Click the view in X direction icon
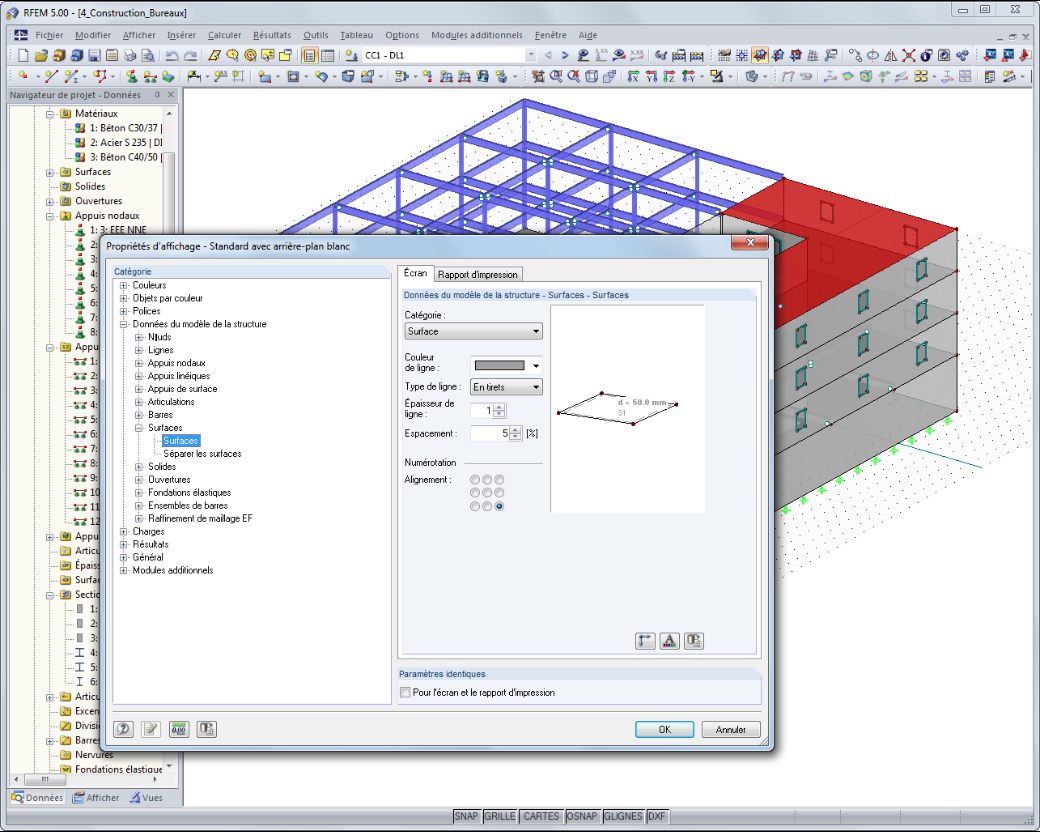This screenshot has height=832, width=1040. click(x=634, y=77)
